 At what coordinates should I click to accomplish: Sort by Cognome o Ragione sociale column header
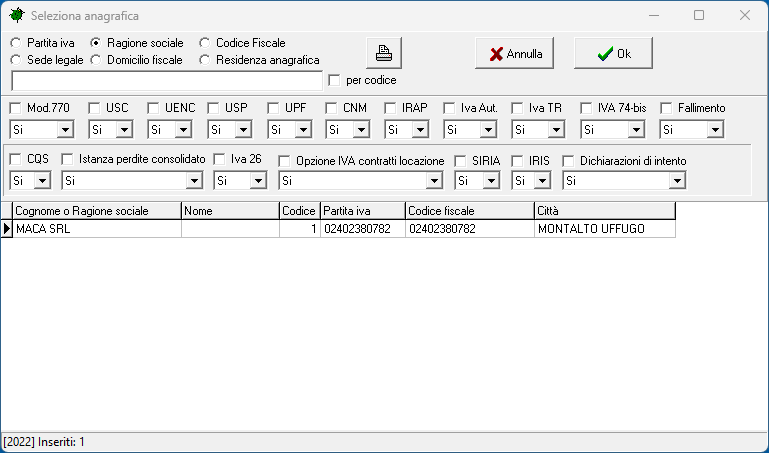pos(96,211)
